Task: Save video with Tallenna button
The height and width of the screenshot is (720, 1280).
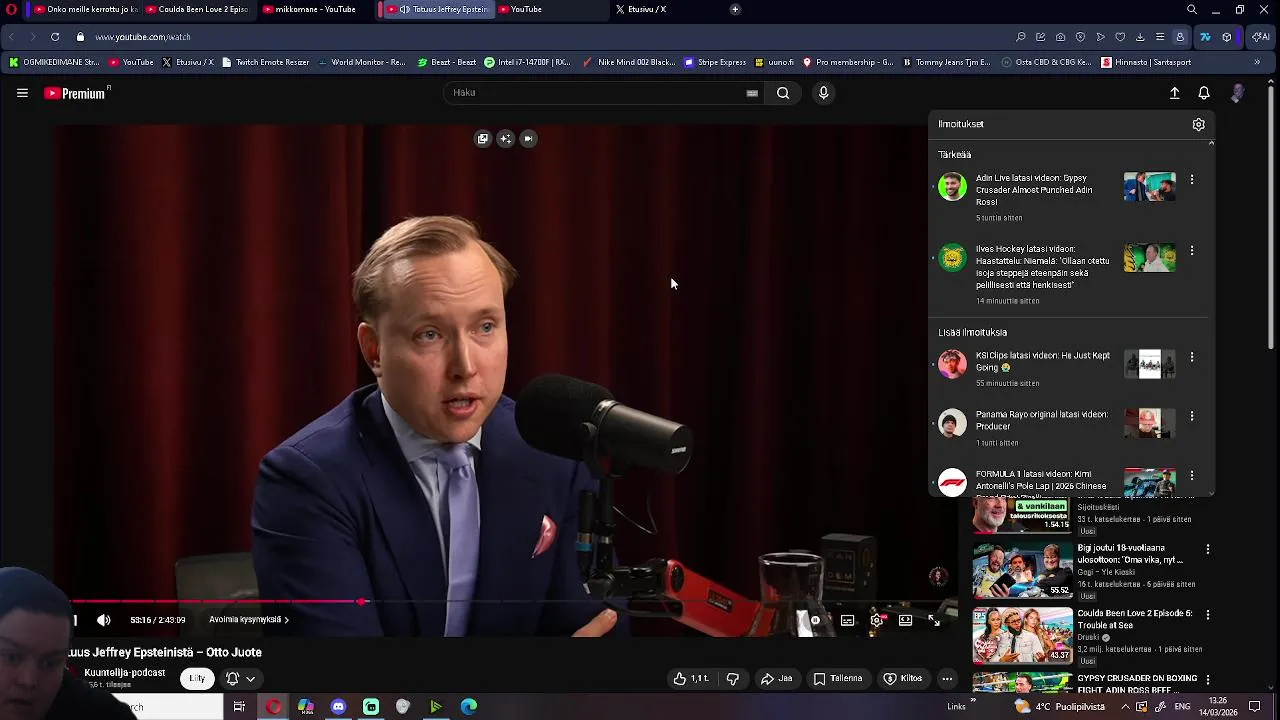Action: [x=838, y=679]
